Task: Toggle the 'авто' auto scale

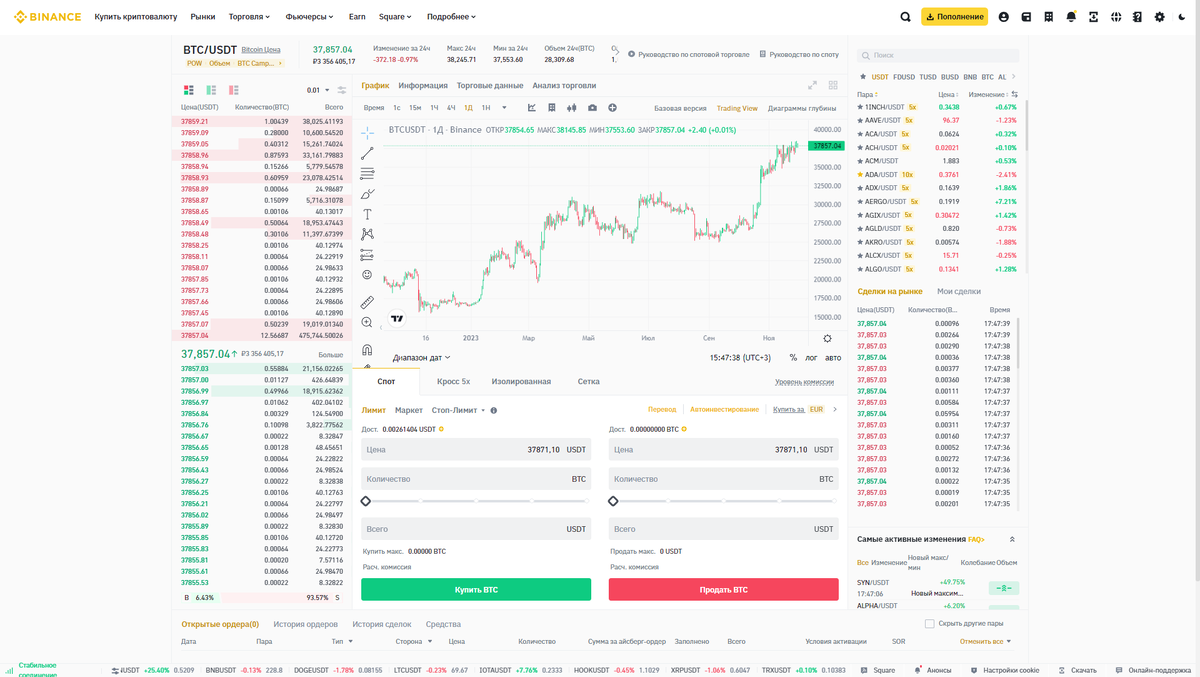Action: [833, 357]
